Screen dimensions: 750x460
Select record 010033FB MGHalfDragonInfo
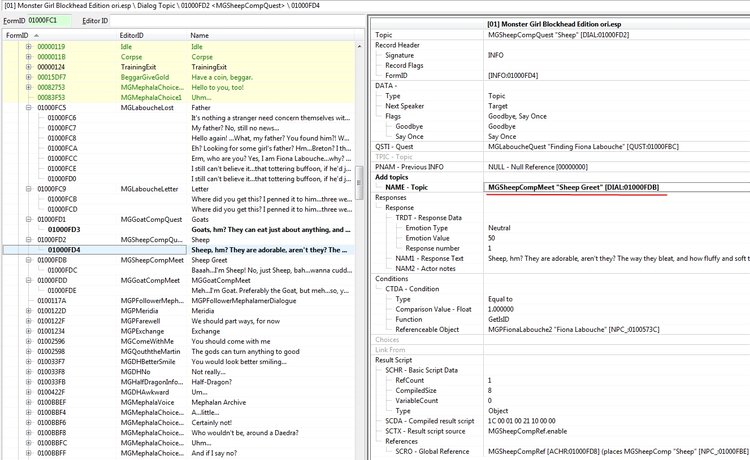pyautogui.click(x=179, y=382)
